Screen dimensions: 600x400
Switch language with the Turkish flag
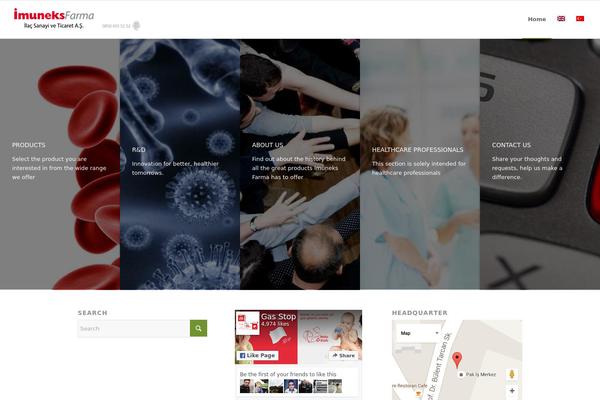(x=580, y=19)
